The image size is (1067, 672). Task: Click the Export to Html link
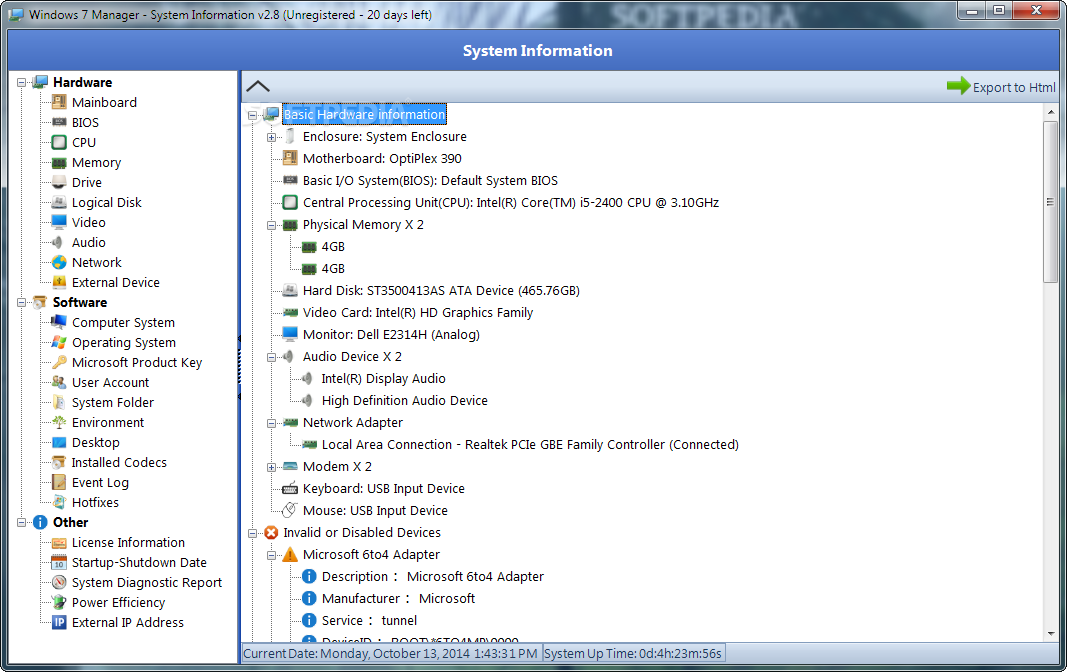(1014, 87)
